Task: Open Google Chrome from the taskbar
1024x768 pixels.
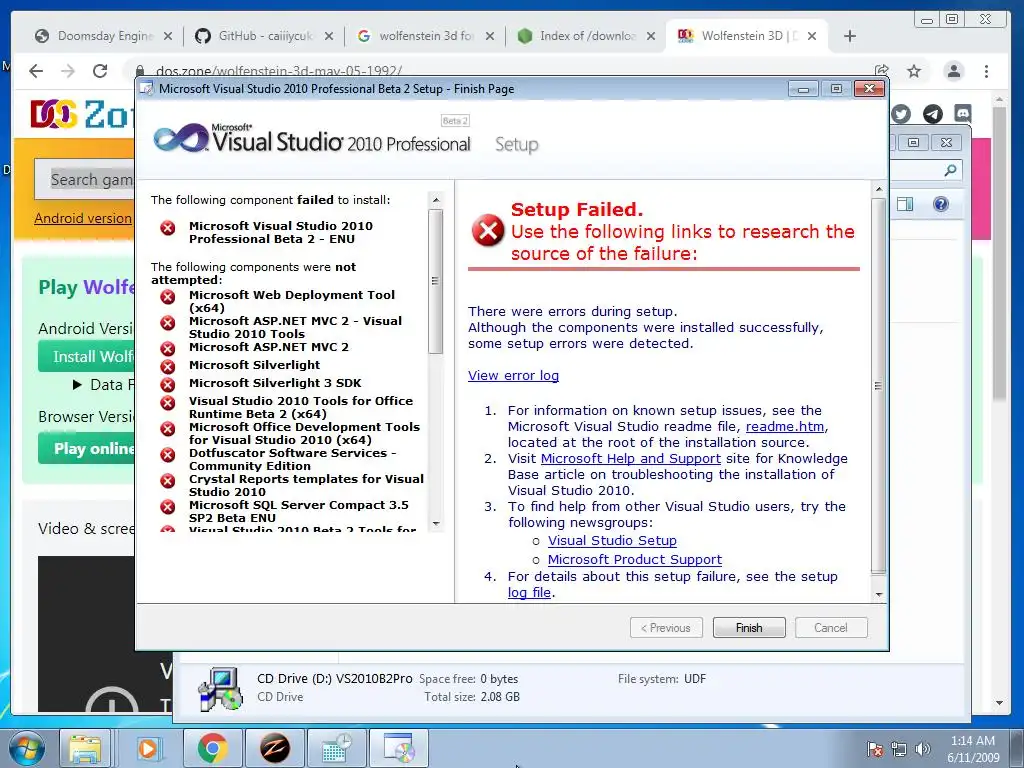Action: (x=212, y=748)
